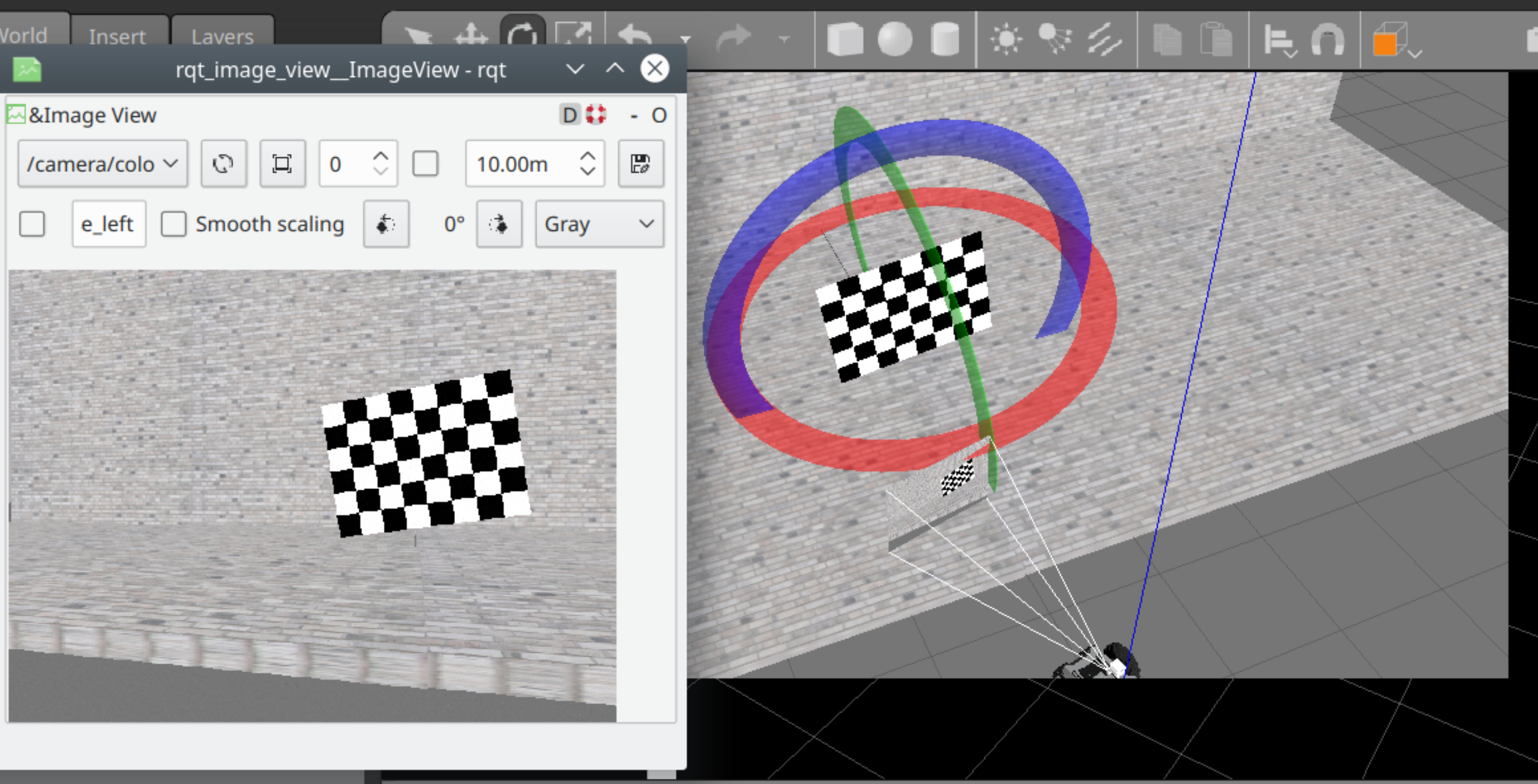Switch to the Insert tab
This screenshot has height=784, width=1538.
pos(117,36)
